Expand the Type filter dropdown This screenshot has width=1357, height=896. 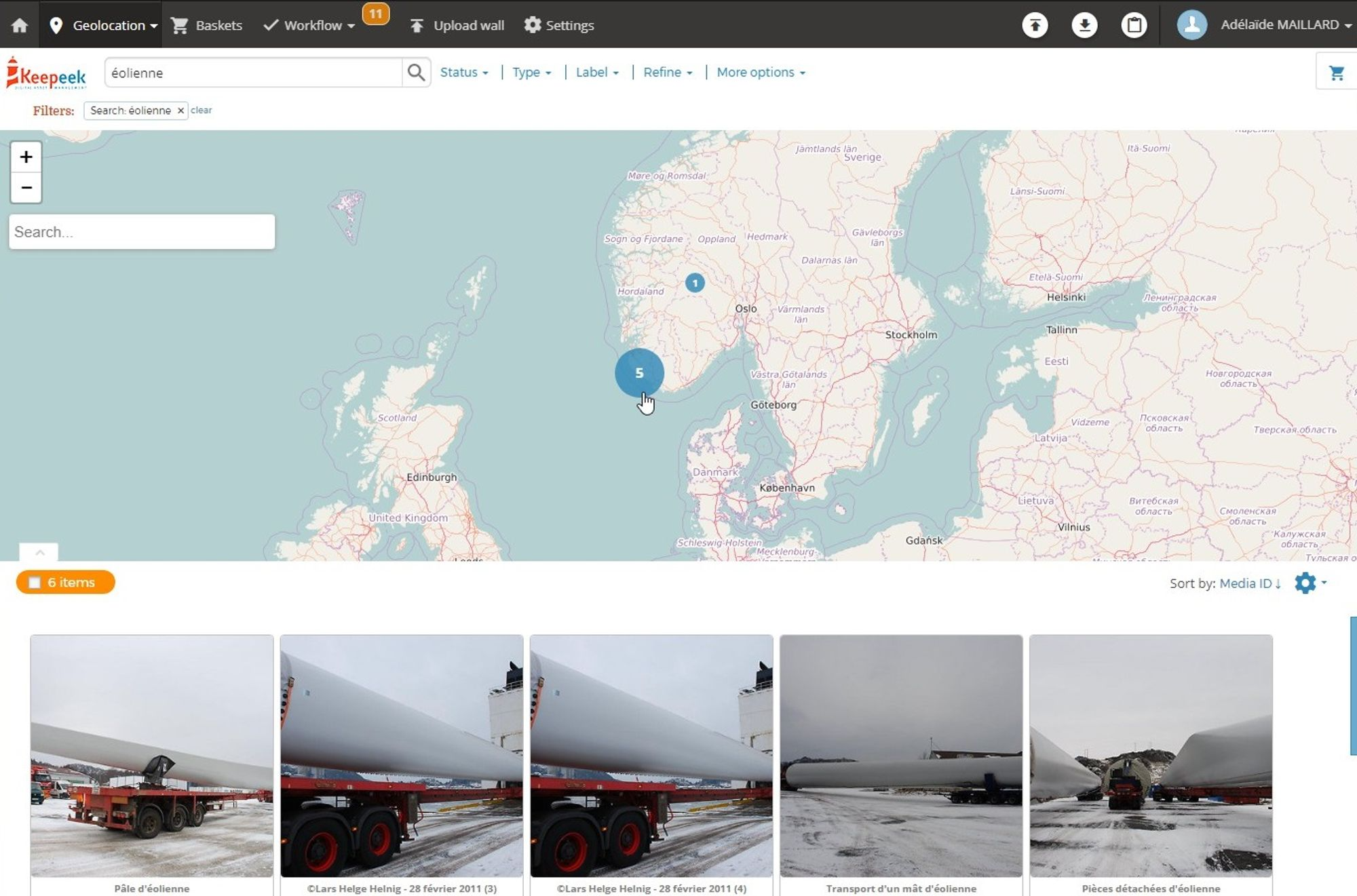point(531,72)
